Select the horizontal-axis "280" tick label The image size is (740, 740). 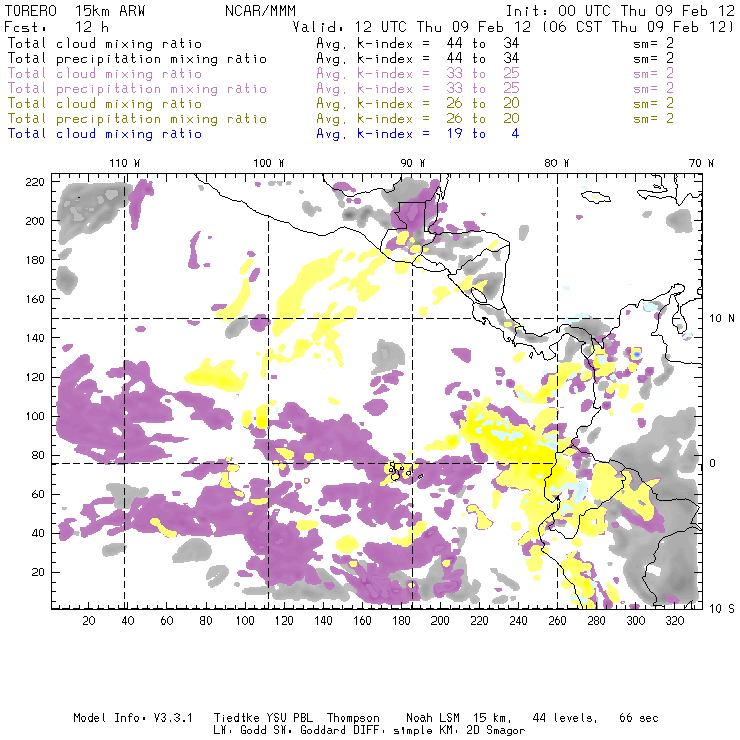(597, 621)
